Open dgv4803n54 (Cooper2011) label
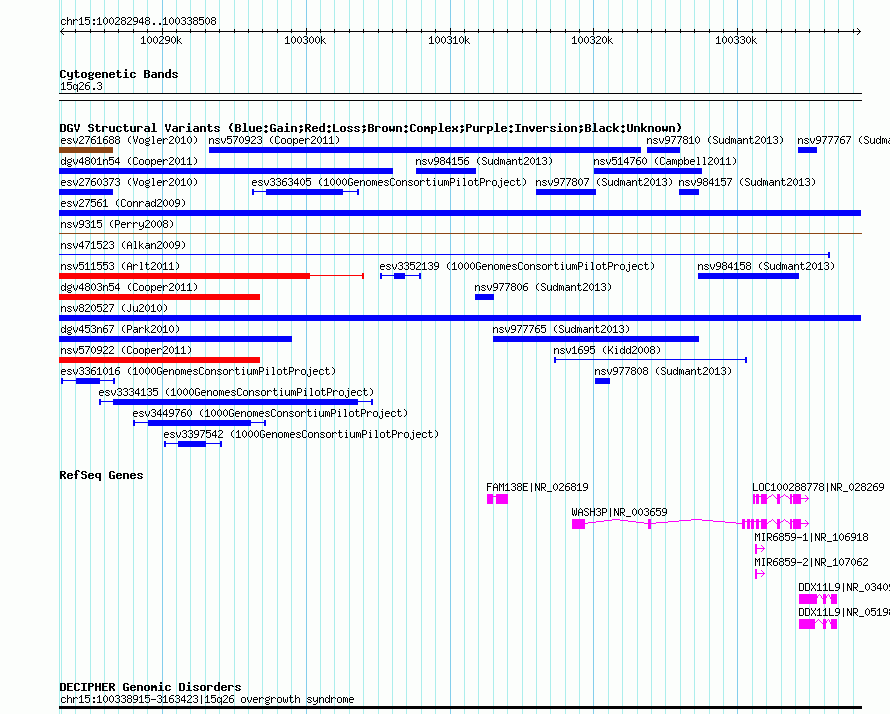The height and width of the screenshot is (714, 890). (x=129, y=287)
